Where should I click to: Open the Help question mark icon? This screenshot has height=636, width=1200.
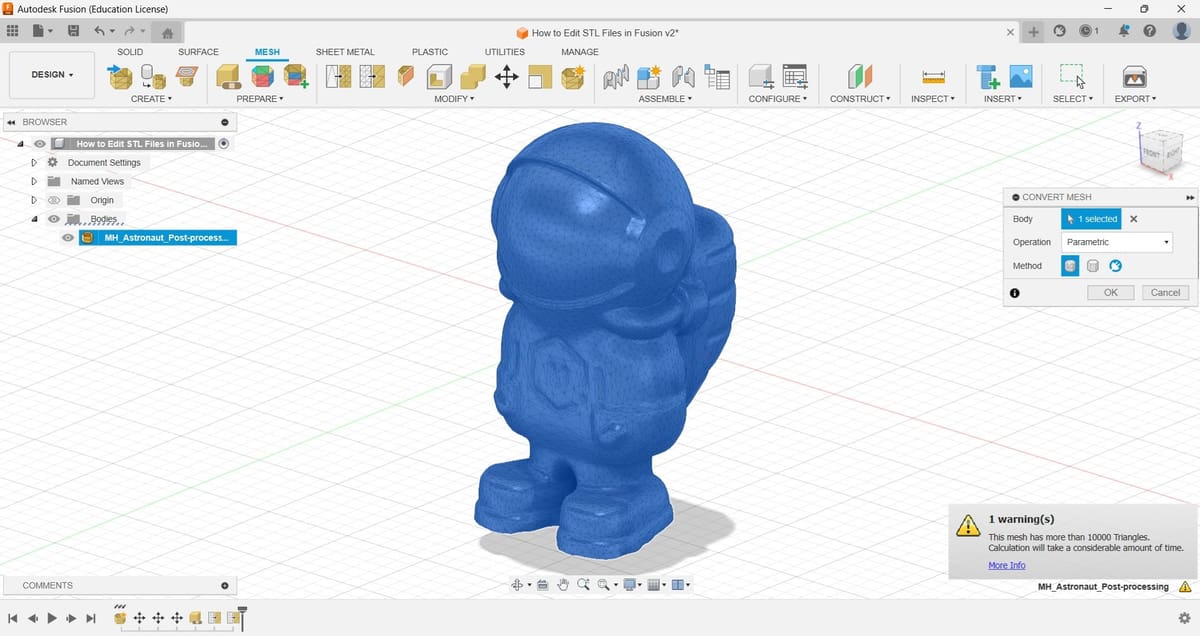tap(1150, 31)
